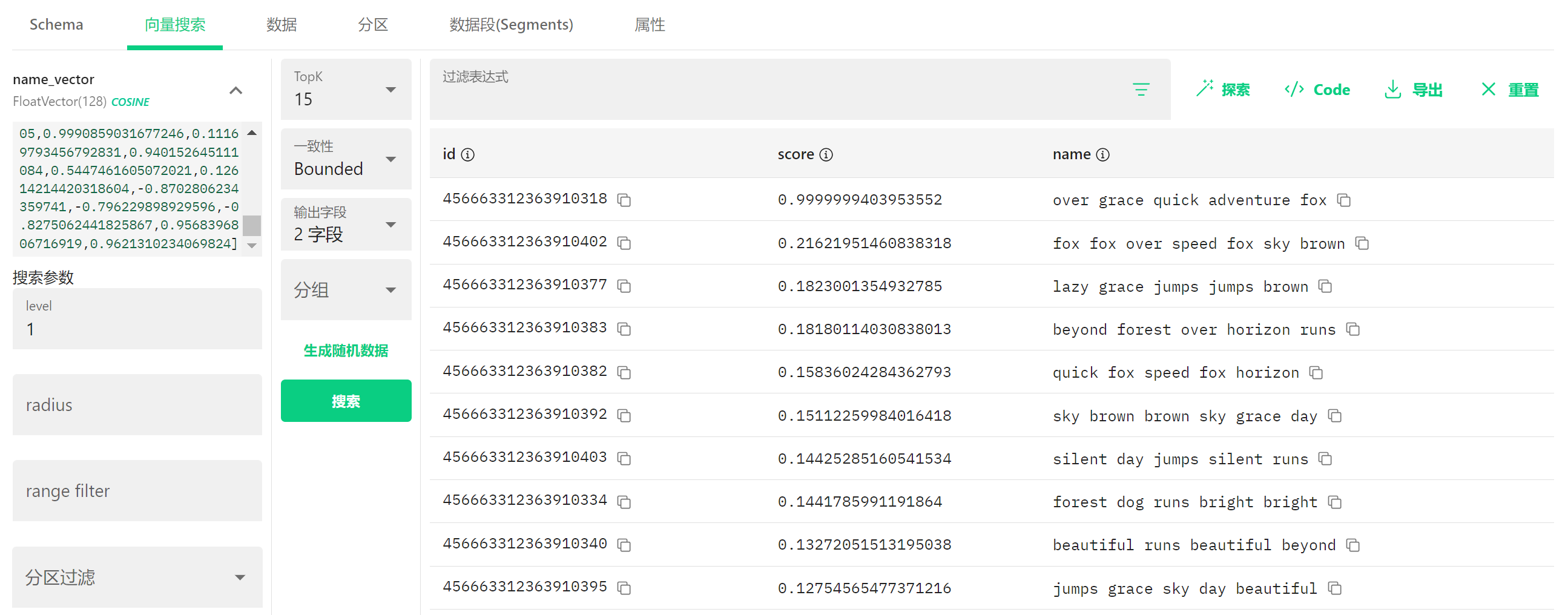Click 生成随机数据 to generate random data
The image size is (1568, 615).
pyautogui.click(x=345, y=350)
